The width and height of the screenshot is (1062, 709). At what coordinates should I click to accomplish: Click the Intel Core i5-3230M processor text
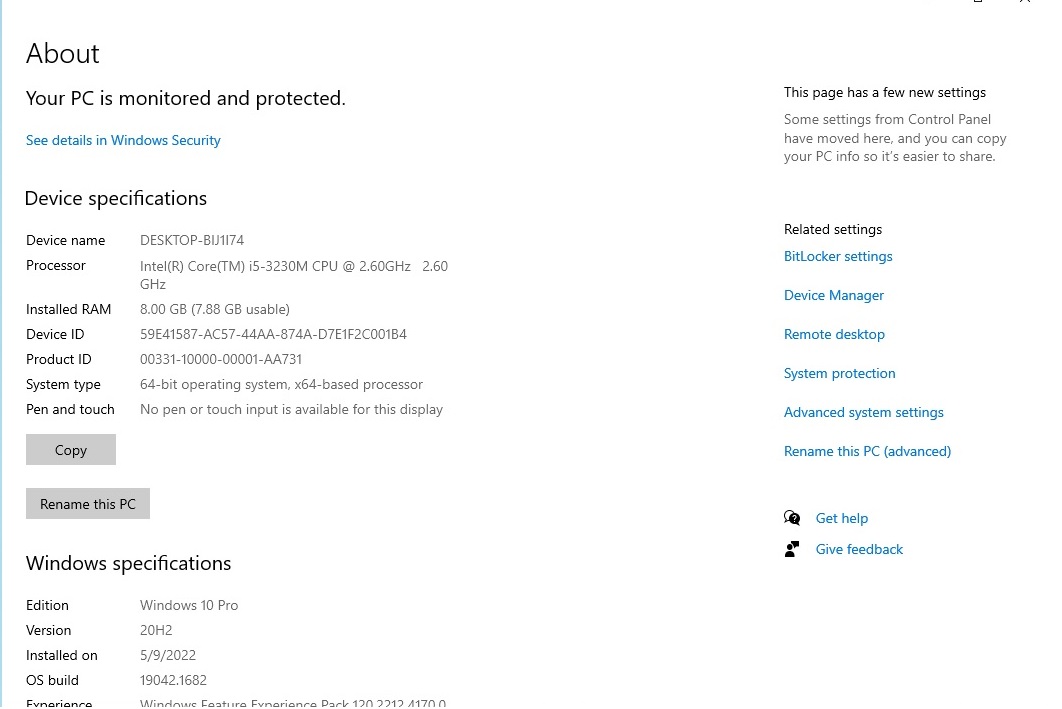coord(275,266)
